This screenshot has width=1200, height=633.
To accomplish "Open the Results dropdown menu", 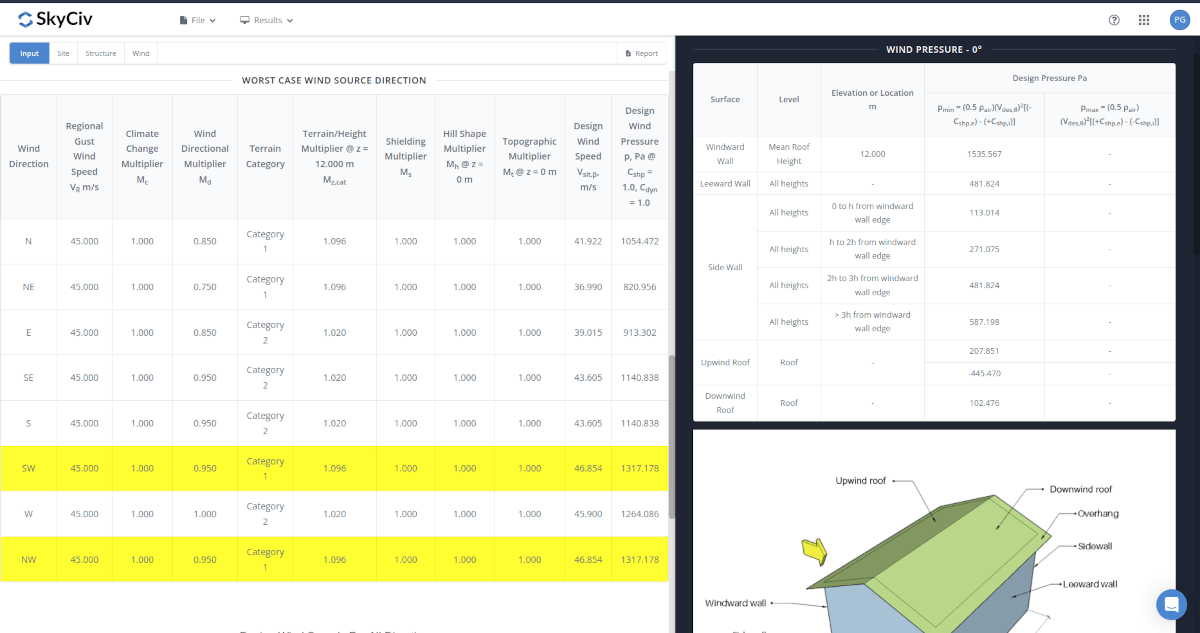I will point(268,19).
